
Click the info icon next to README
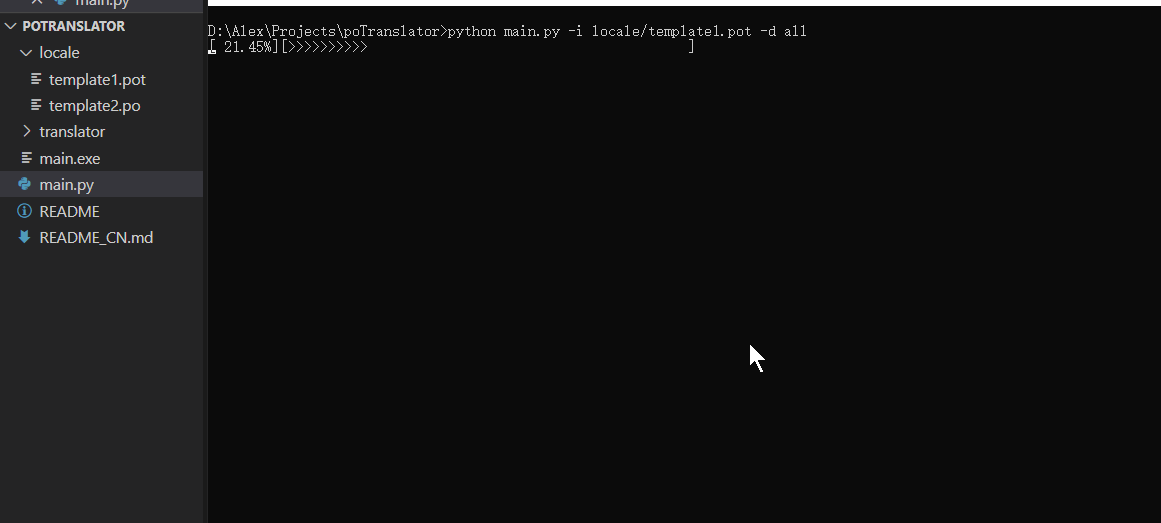[24, 211]
